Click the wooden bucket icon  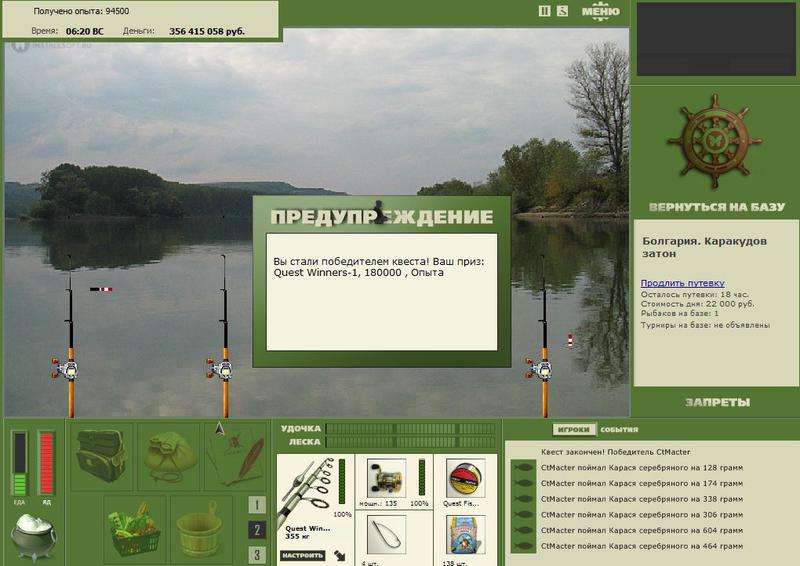coord(201,529)
